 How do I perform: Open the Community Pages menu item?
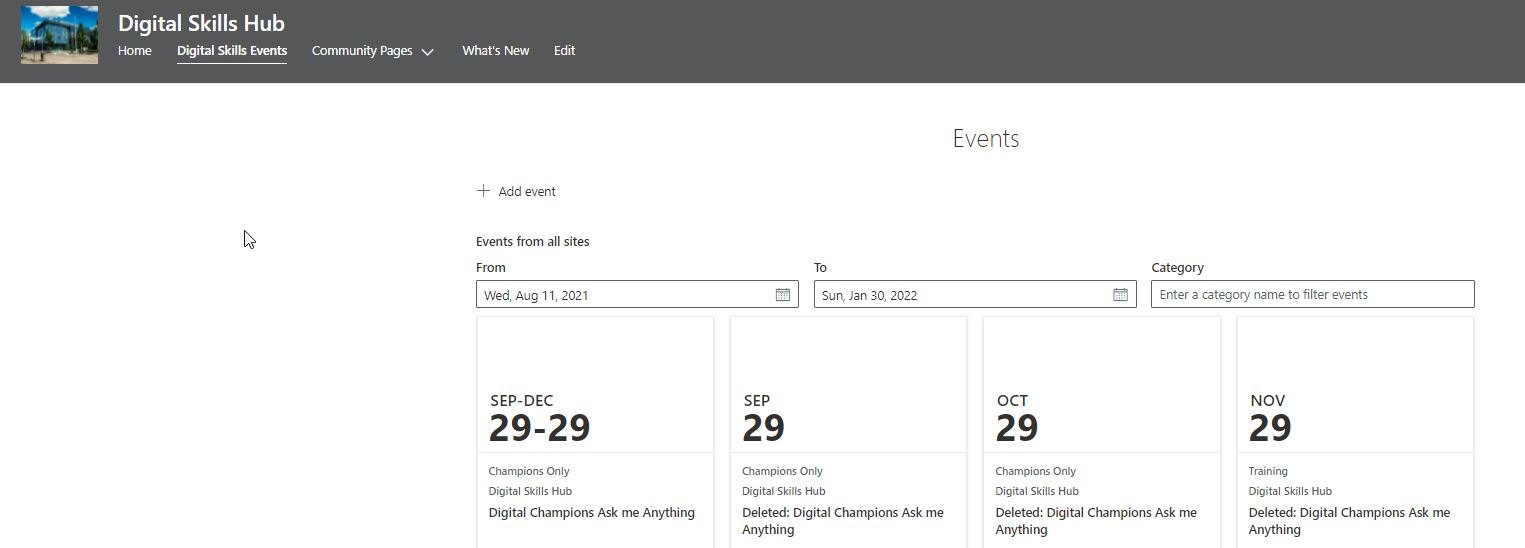point(362,50)
